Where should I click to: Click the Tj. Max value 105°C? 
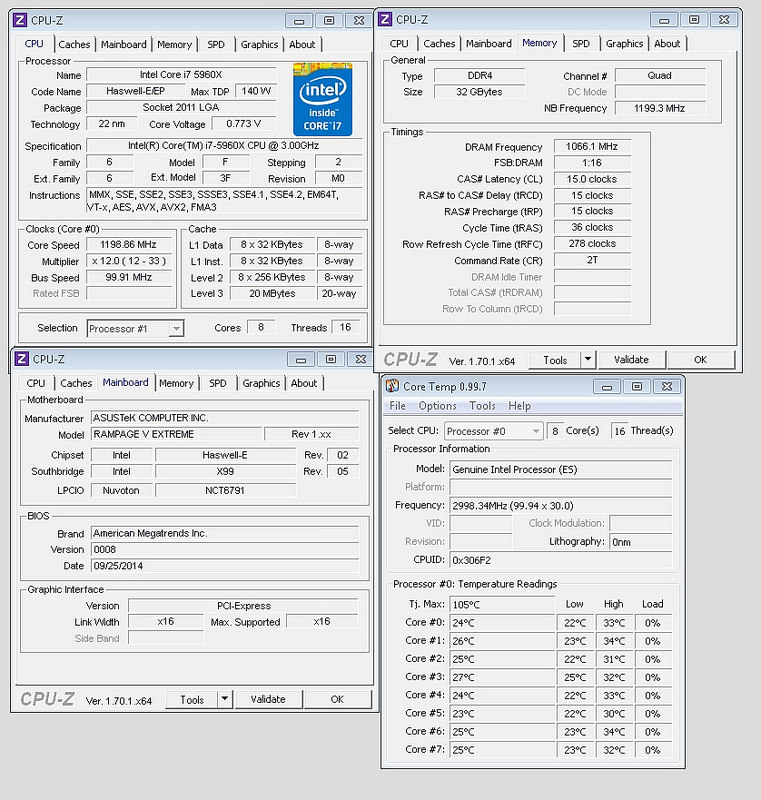click(502, 605)
